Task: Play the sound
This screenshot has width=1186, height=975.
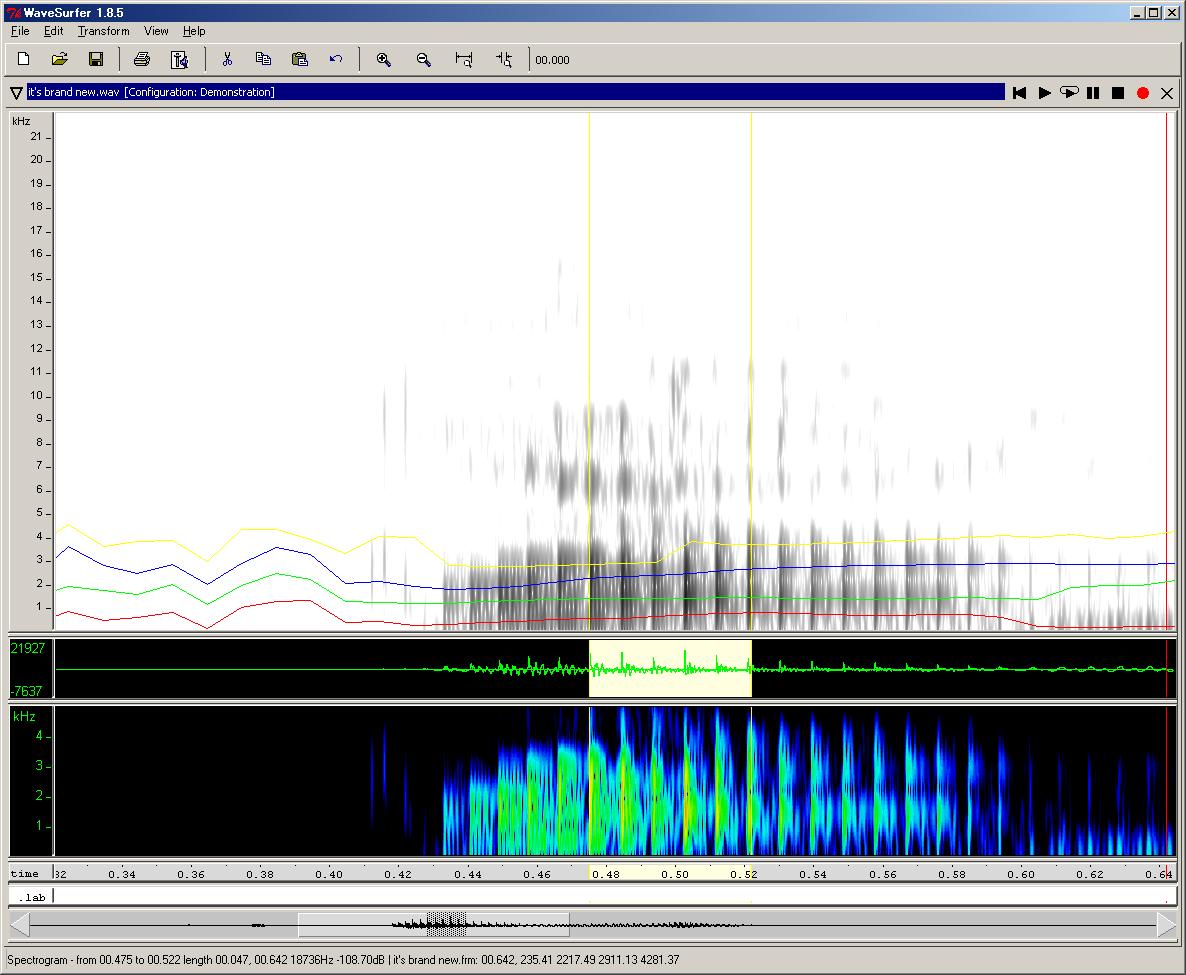Action: [1044, 93]
